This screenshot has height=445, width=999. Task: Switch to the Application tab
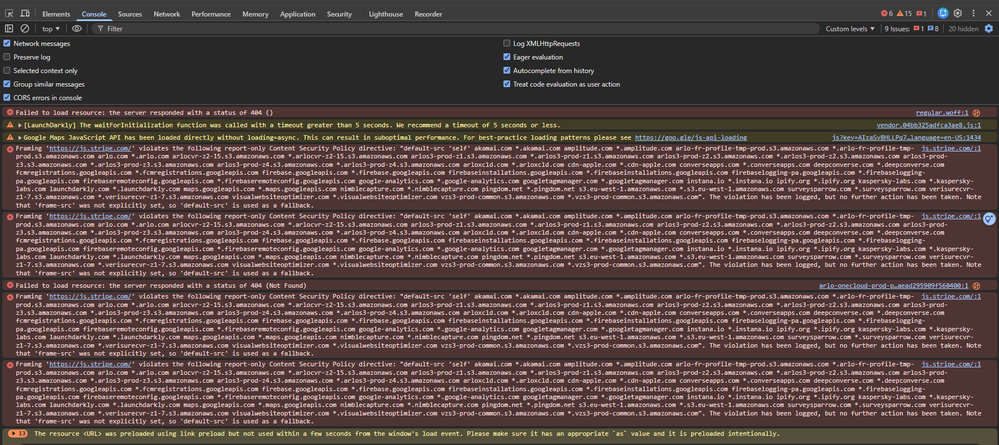[x=298, y=14]
